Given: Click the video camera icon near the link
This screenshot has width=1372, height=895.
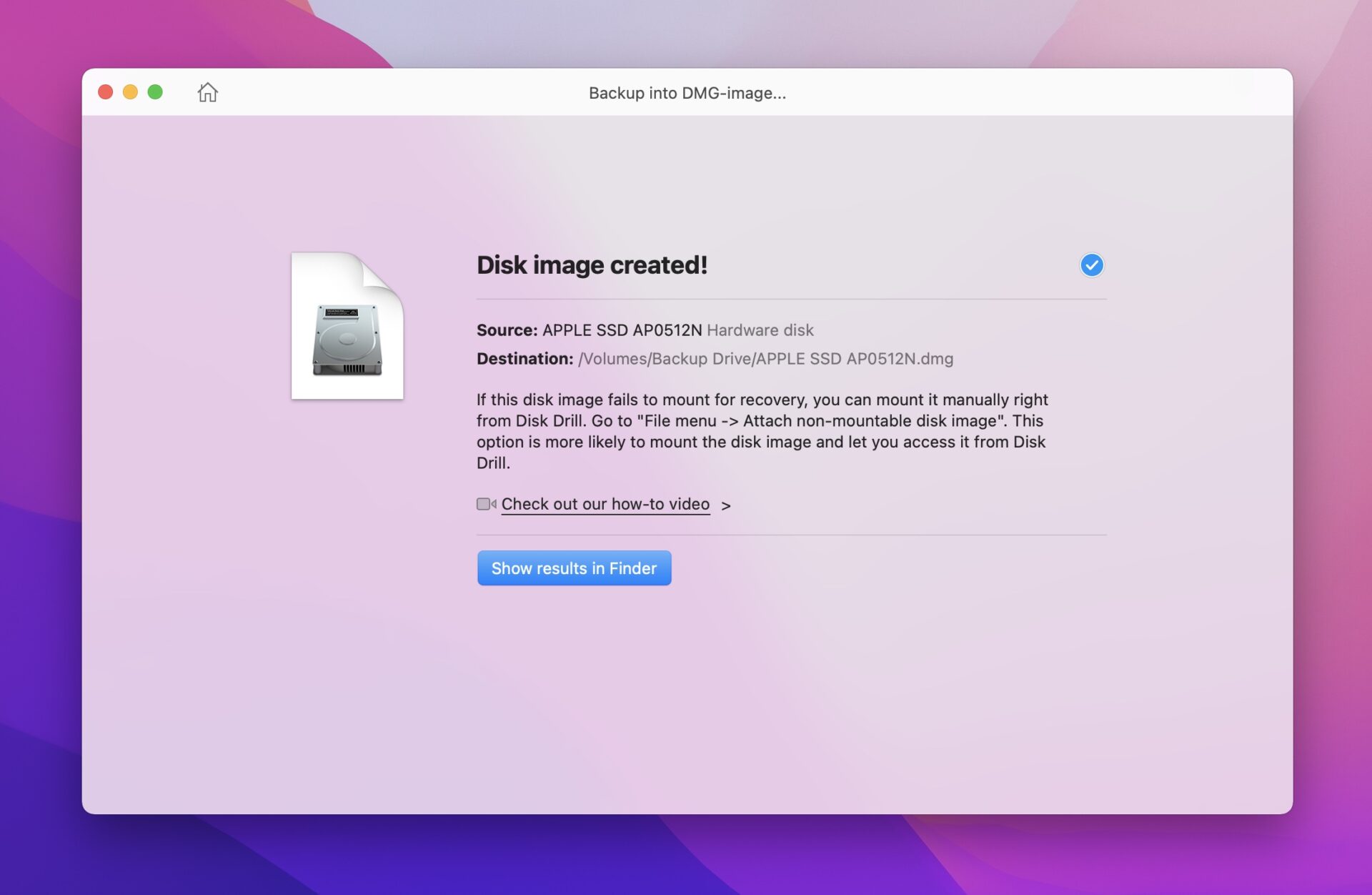Looking at the screenshot, I should click(484, 503).
